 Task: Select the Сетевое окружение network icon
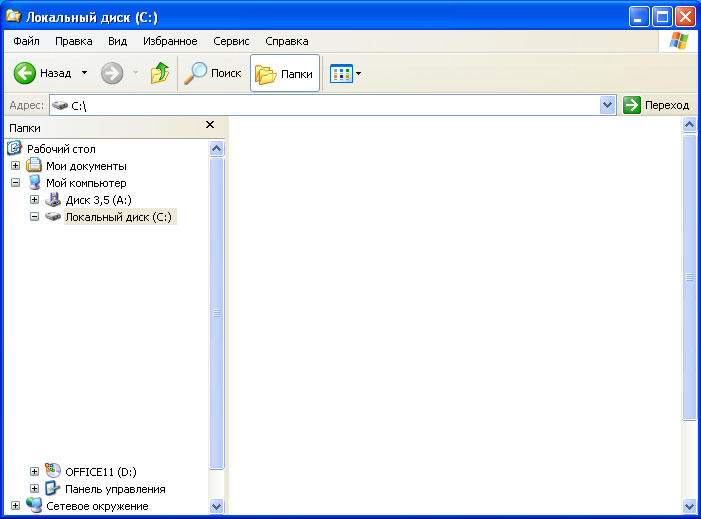point(34,505)
